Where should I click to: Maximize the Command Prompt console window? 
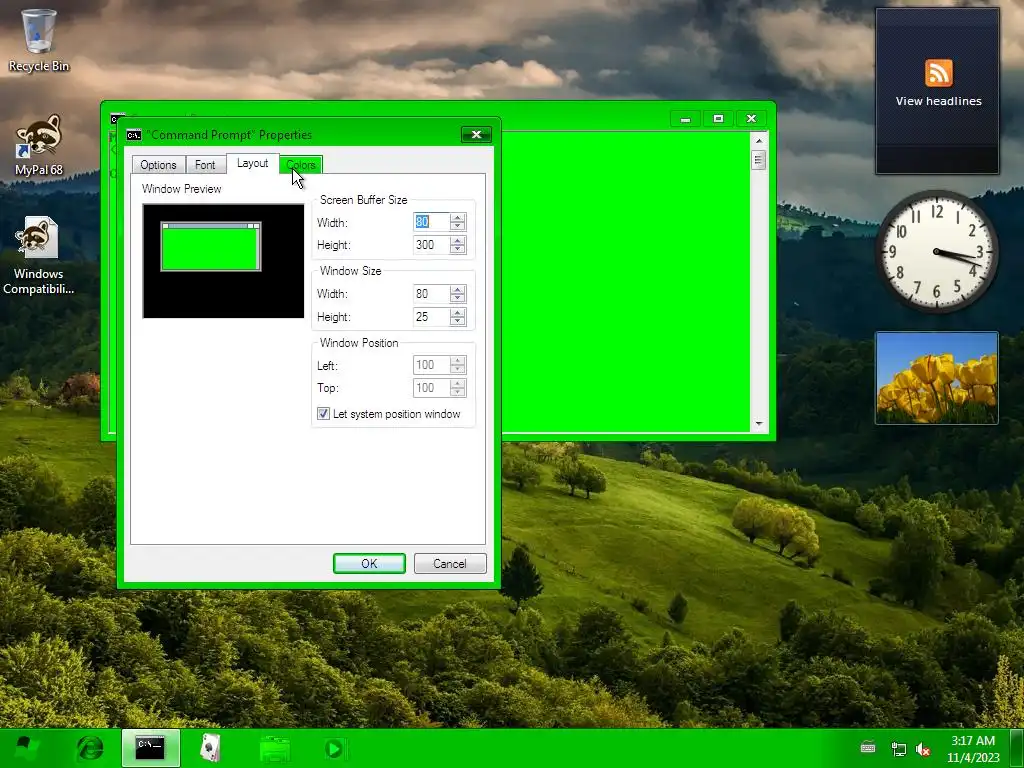pyautogui.click(x=718, y=119)
